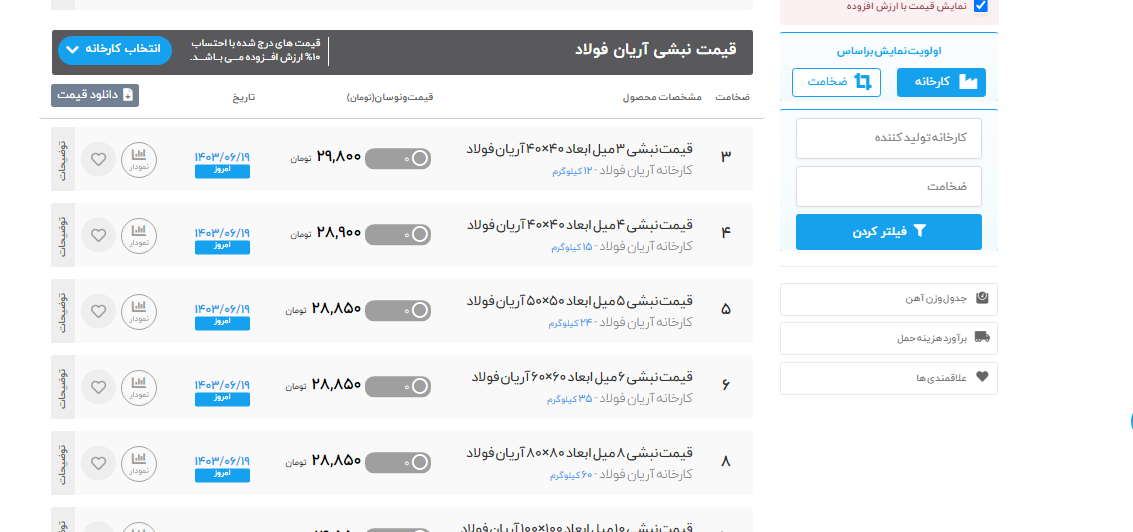Click heart icon on 3mm 40×40 row
Image resolution: width=1133 pixels, height=532 pixels.
(x=98, y=158)
